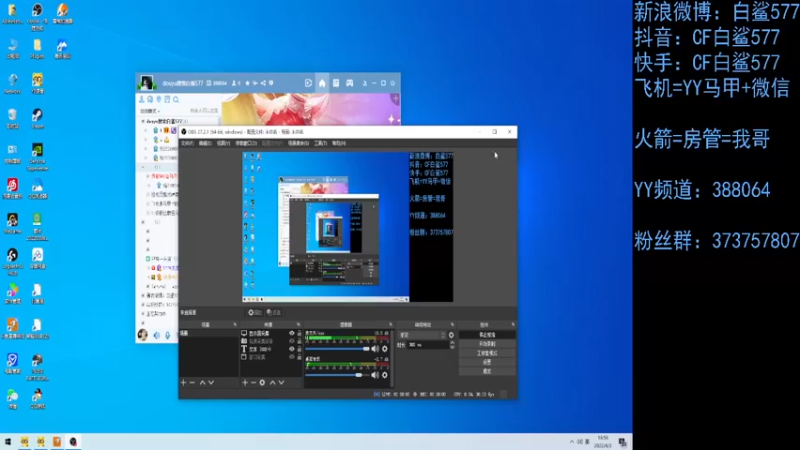The image size is (800, 450).
Task: Click the Properties button above scenes panel
Action: pos(255,313)
